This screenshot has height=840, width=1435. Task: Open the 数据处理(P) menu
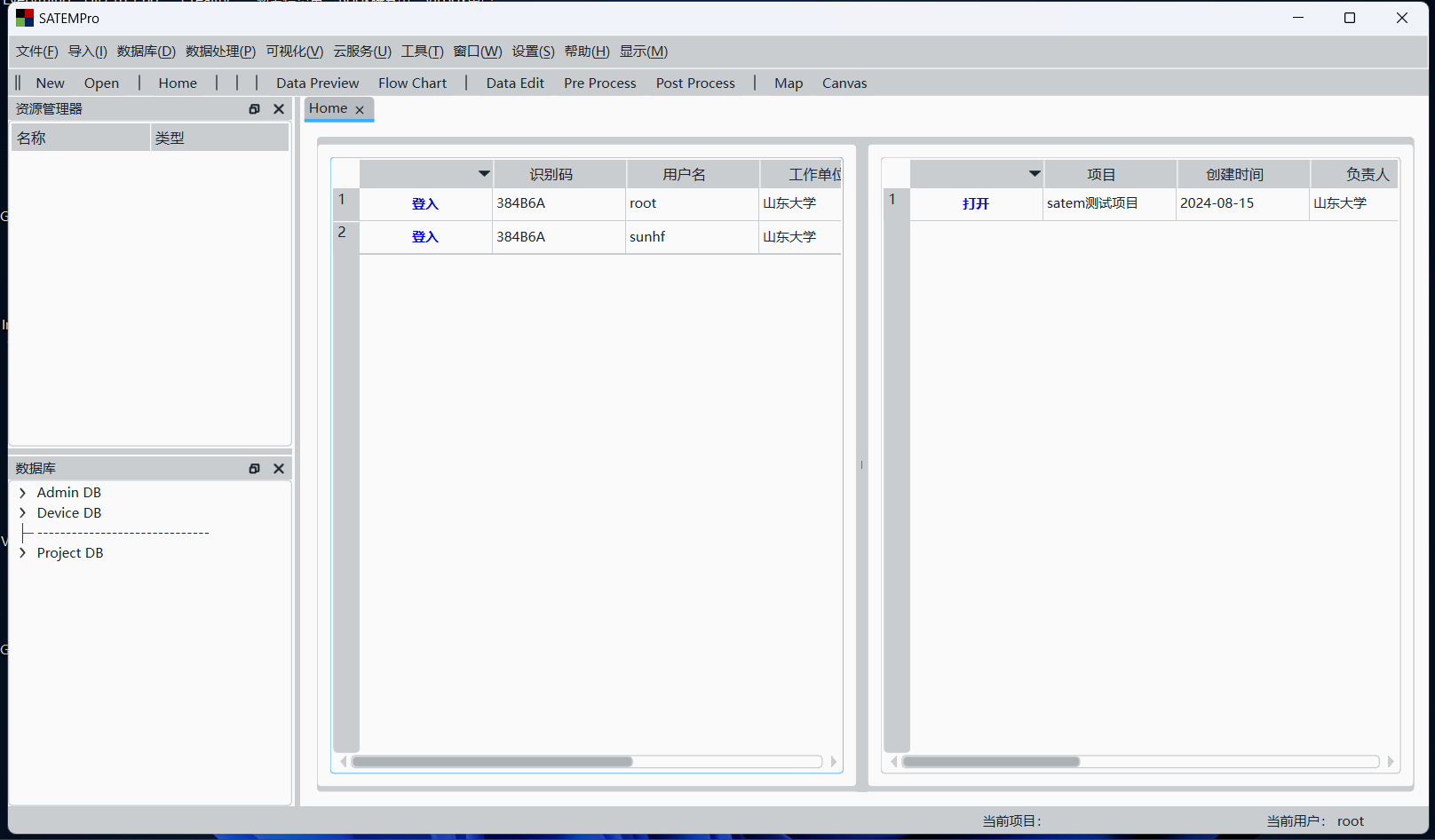tap(220, 52)
